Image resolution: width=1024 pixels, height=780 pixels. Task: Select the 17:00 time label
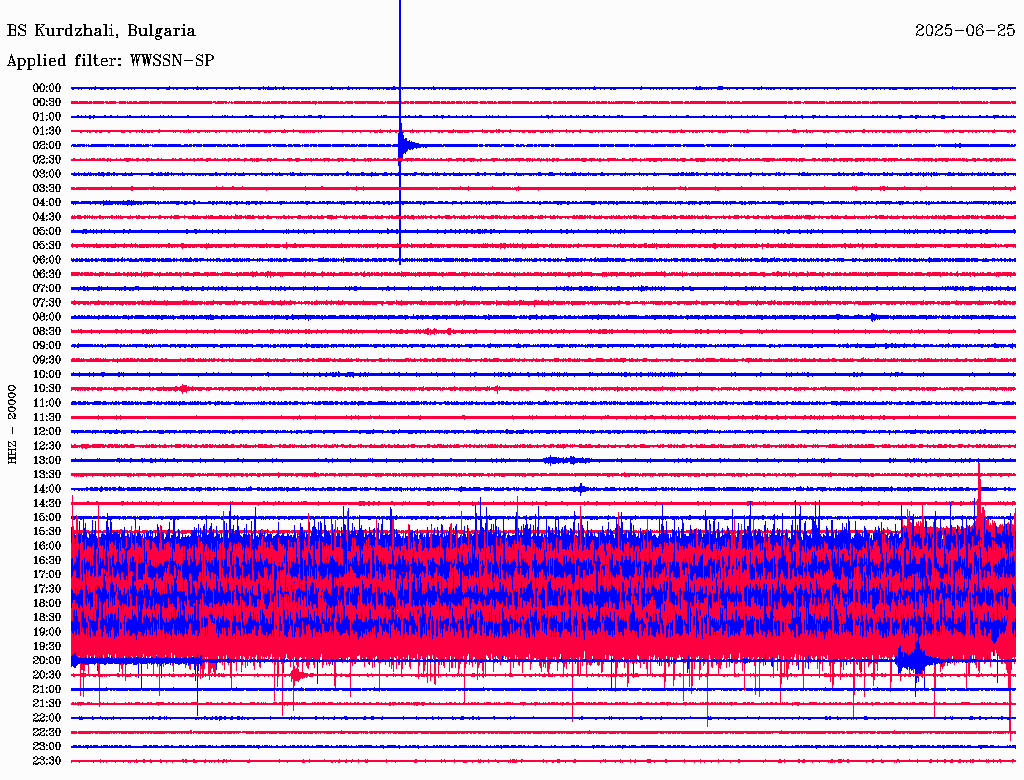pos(47,575)
